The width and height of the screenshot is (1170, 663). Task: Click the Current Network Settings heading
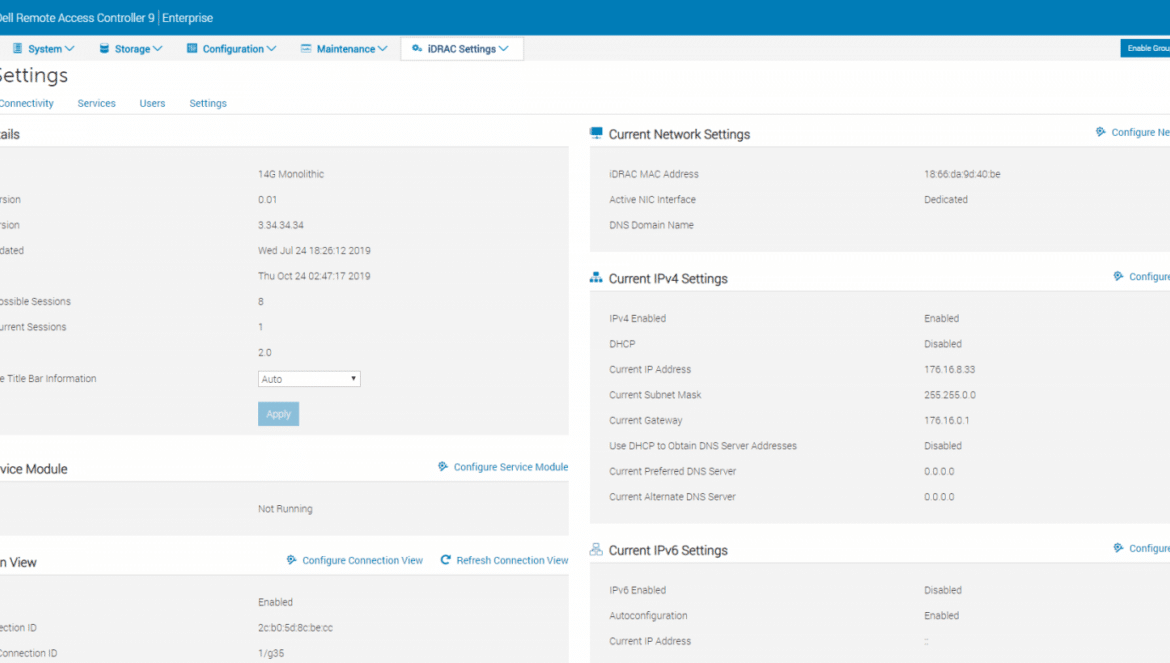pos(679,134)
